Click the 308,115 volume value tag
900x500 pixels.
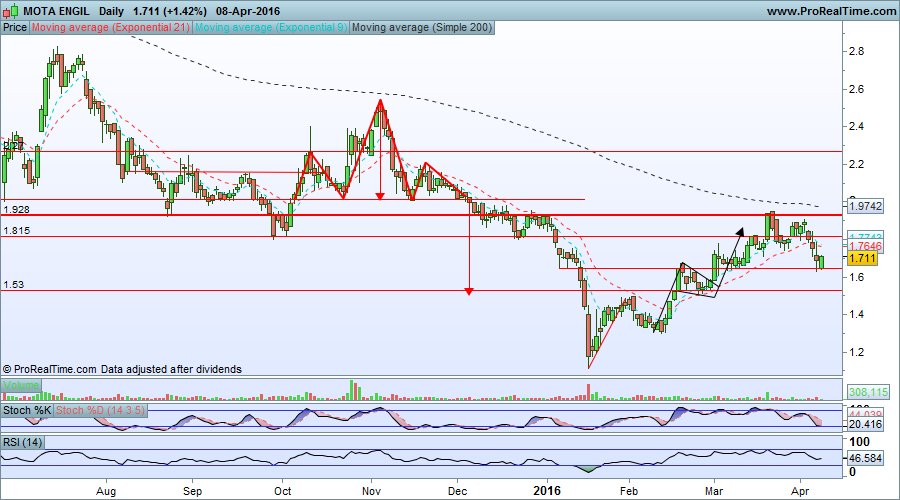click(x=868, y=393)
